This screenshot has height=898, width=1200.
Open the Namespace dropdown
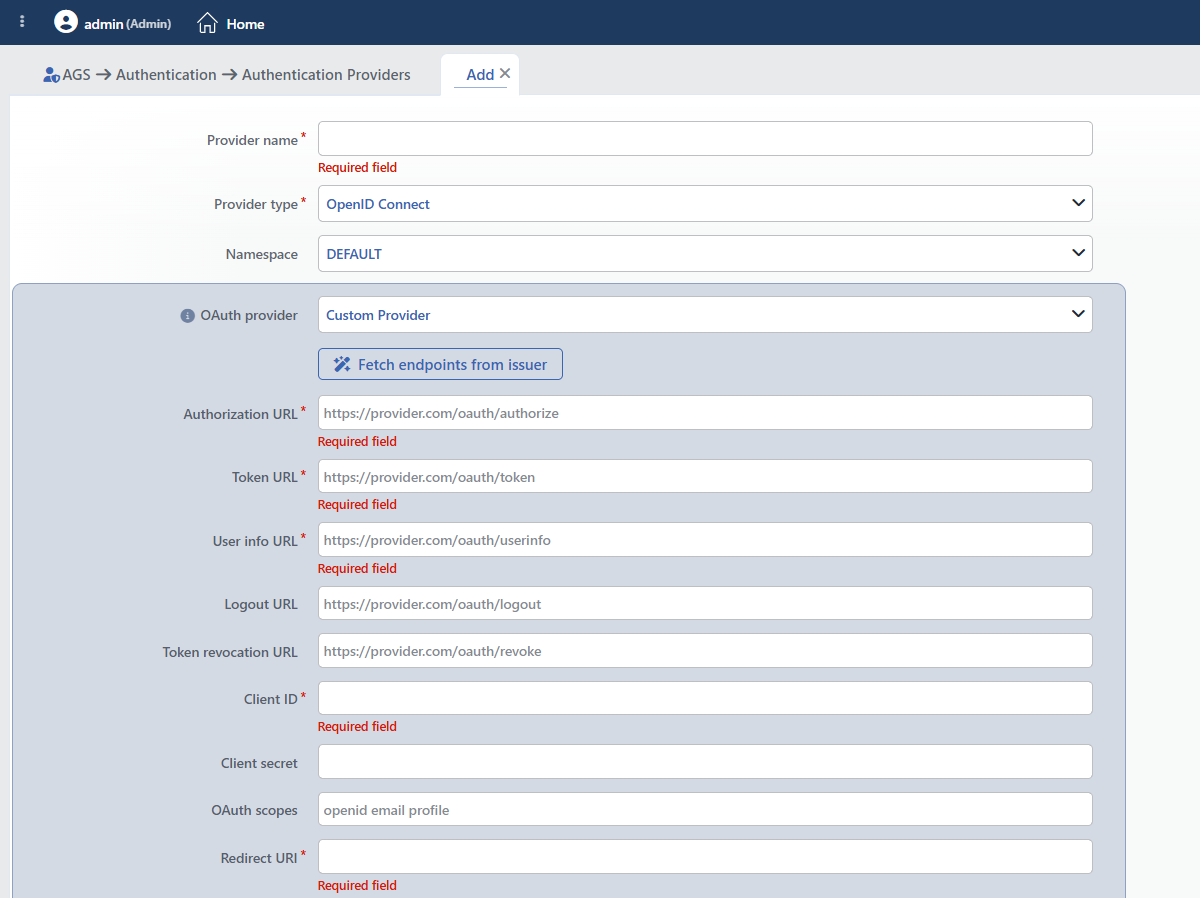click(705, 254)
